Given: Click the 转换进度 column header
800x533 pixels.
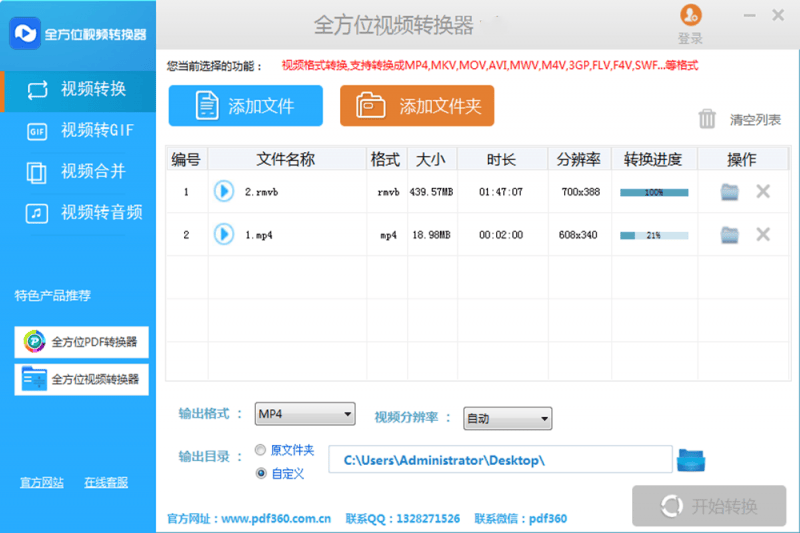Looking at the screenshot, I should point(653,160).
